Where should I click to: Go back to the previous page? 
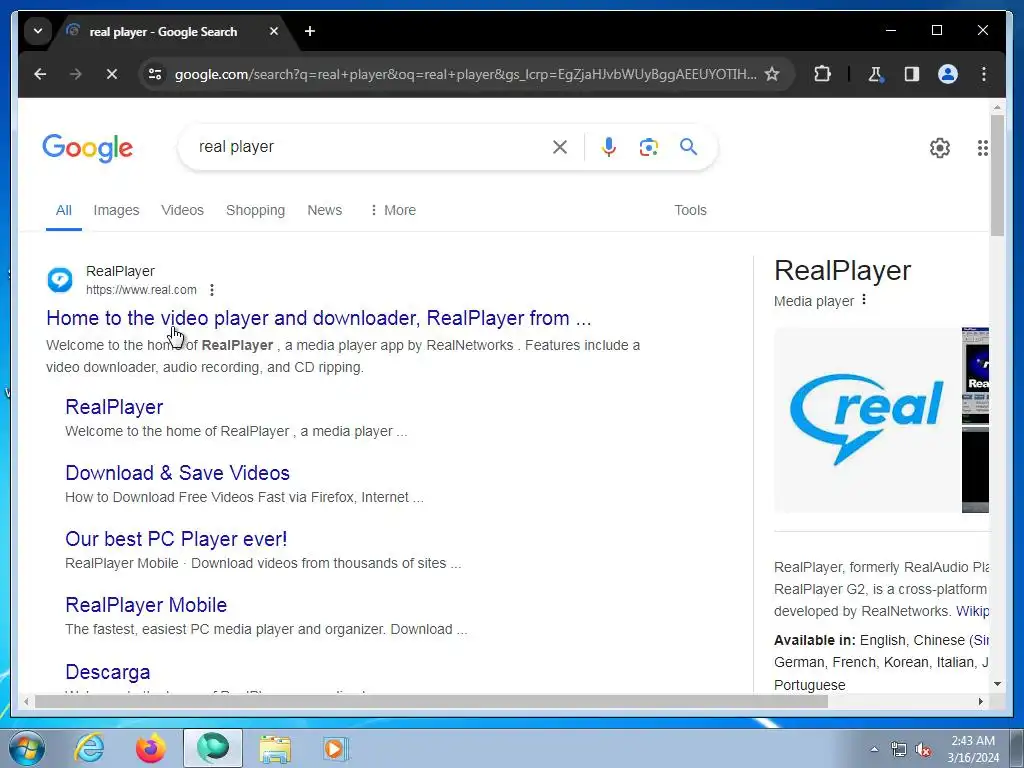pyautogui.click(x=40, y=74)
